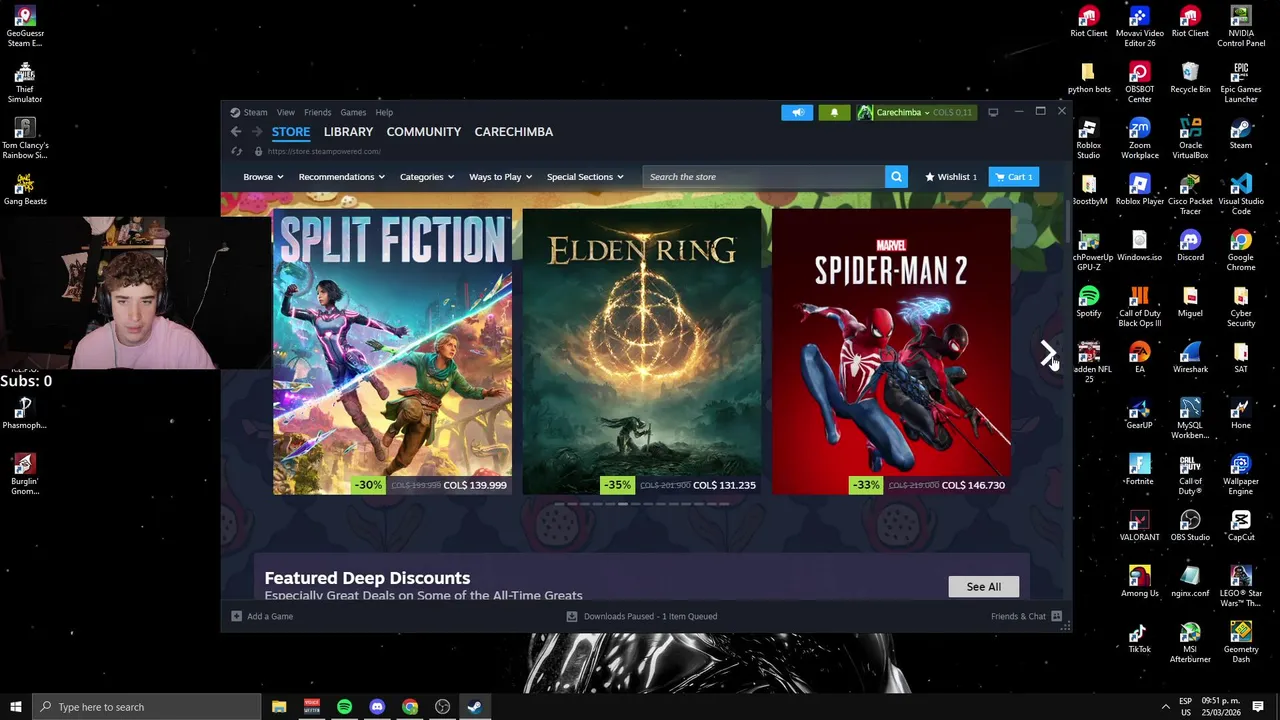Open the Split Fiction game card
This screenshot has width=1280, height=720.
coord(392,352)
